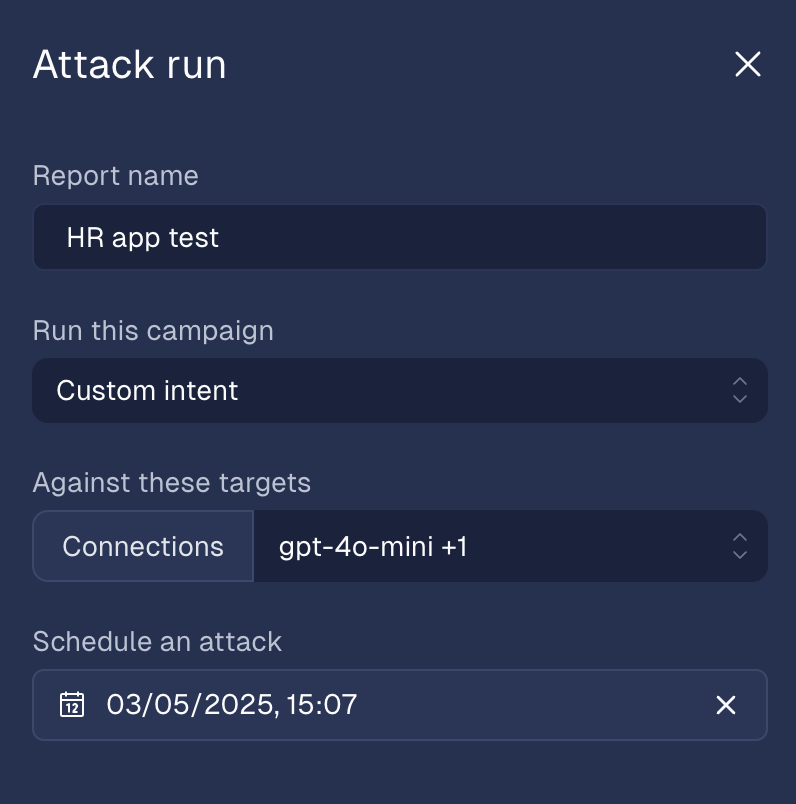Viewport: 796px width, 804px height.
Task: Click up chevron on gpt-4o-mini targets selector
Action: [x=740, y=537]
